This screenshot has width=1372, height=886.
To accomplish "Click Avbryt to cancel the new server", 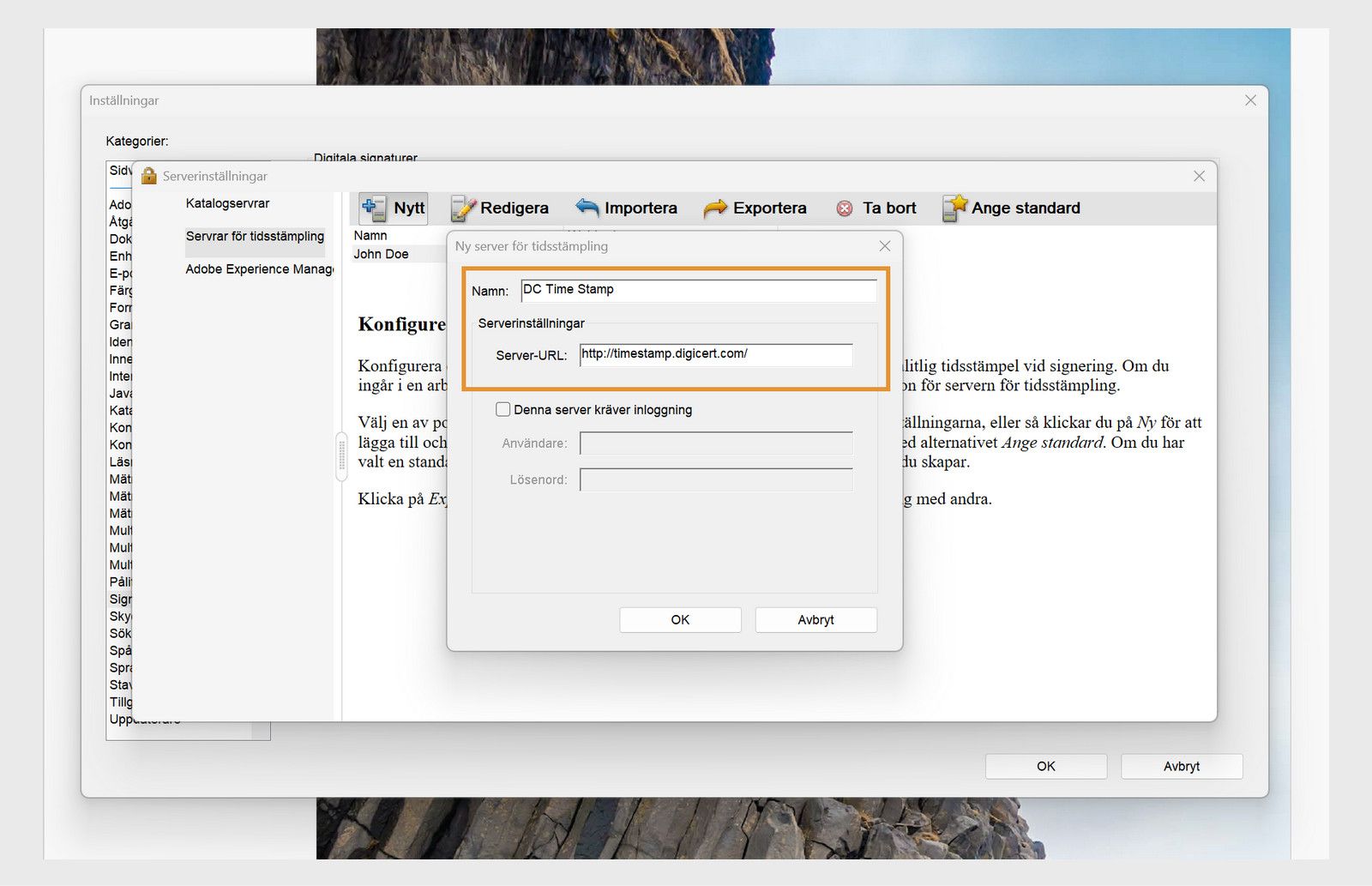I will (x=815, y=619).
